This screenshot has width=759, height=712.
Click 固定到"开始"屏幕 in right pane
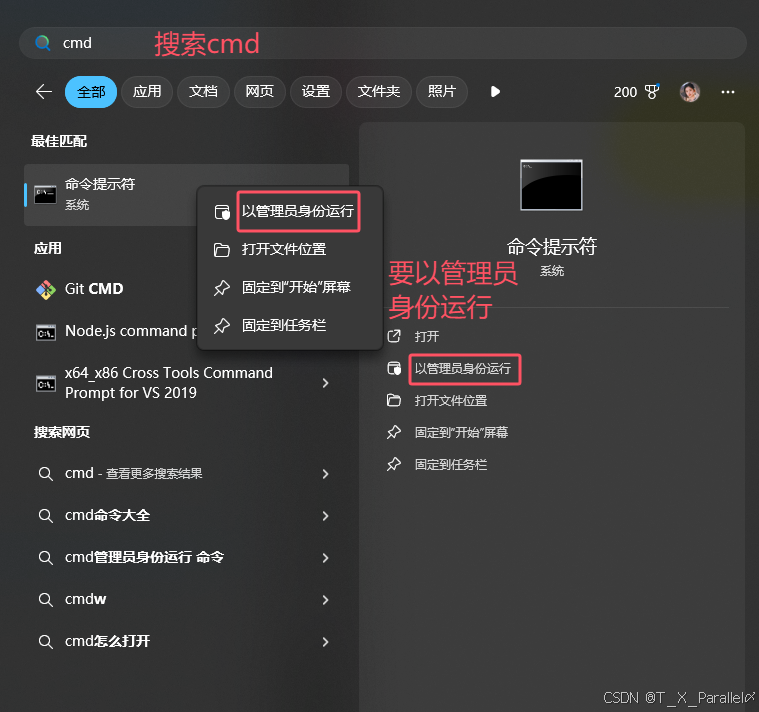461,433
